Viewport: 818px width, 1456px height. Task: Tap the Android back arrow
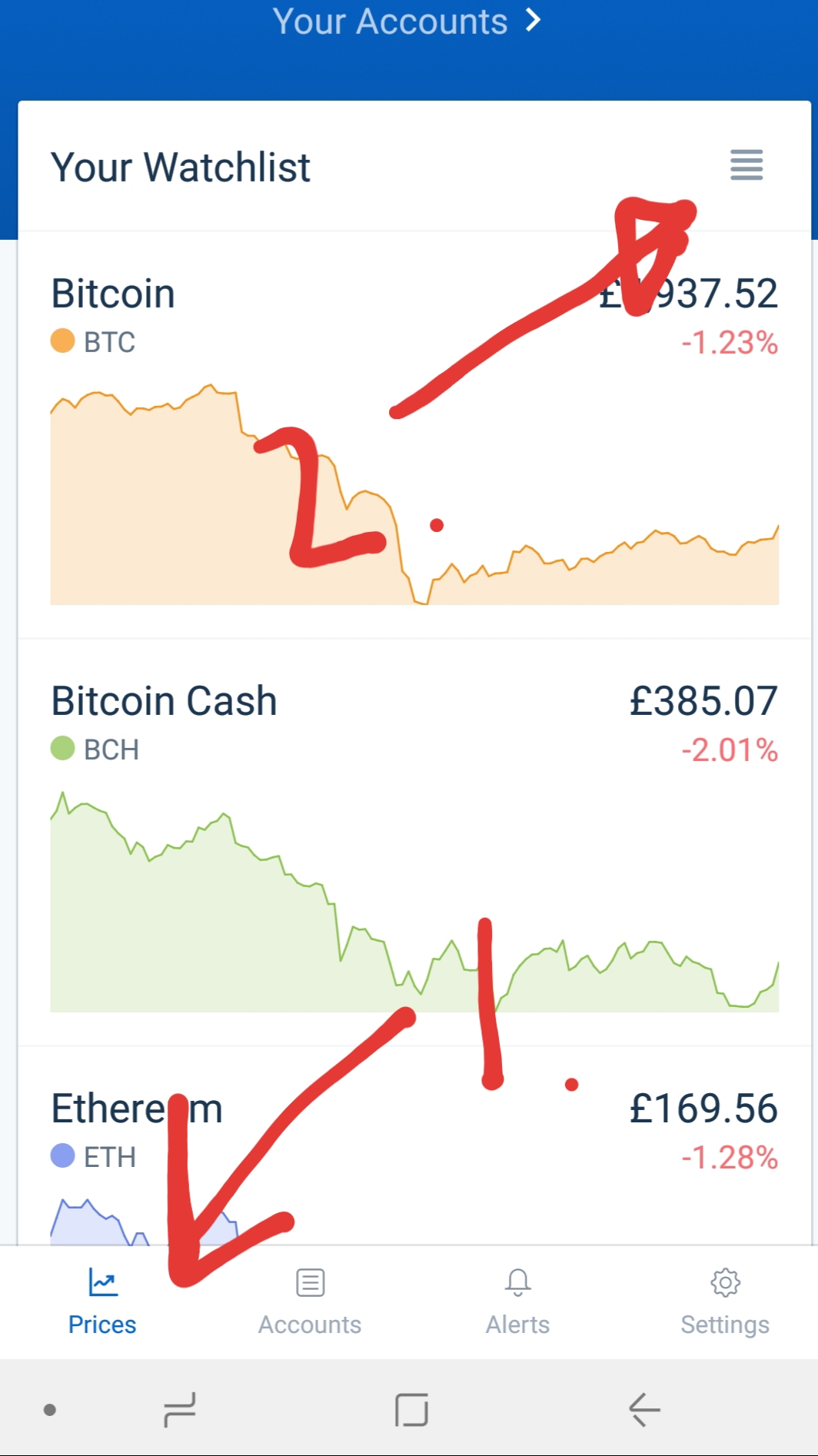[x=644, y=1410]
